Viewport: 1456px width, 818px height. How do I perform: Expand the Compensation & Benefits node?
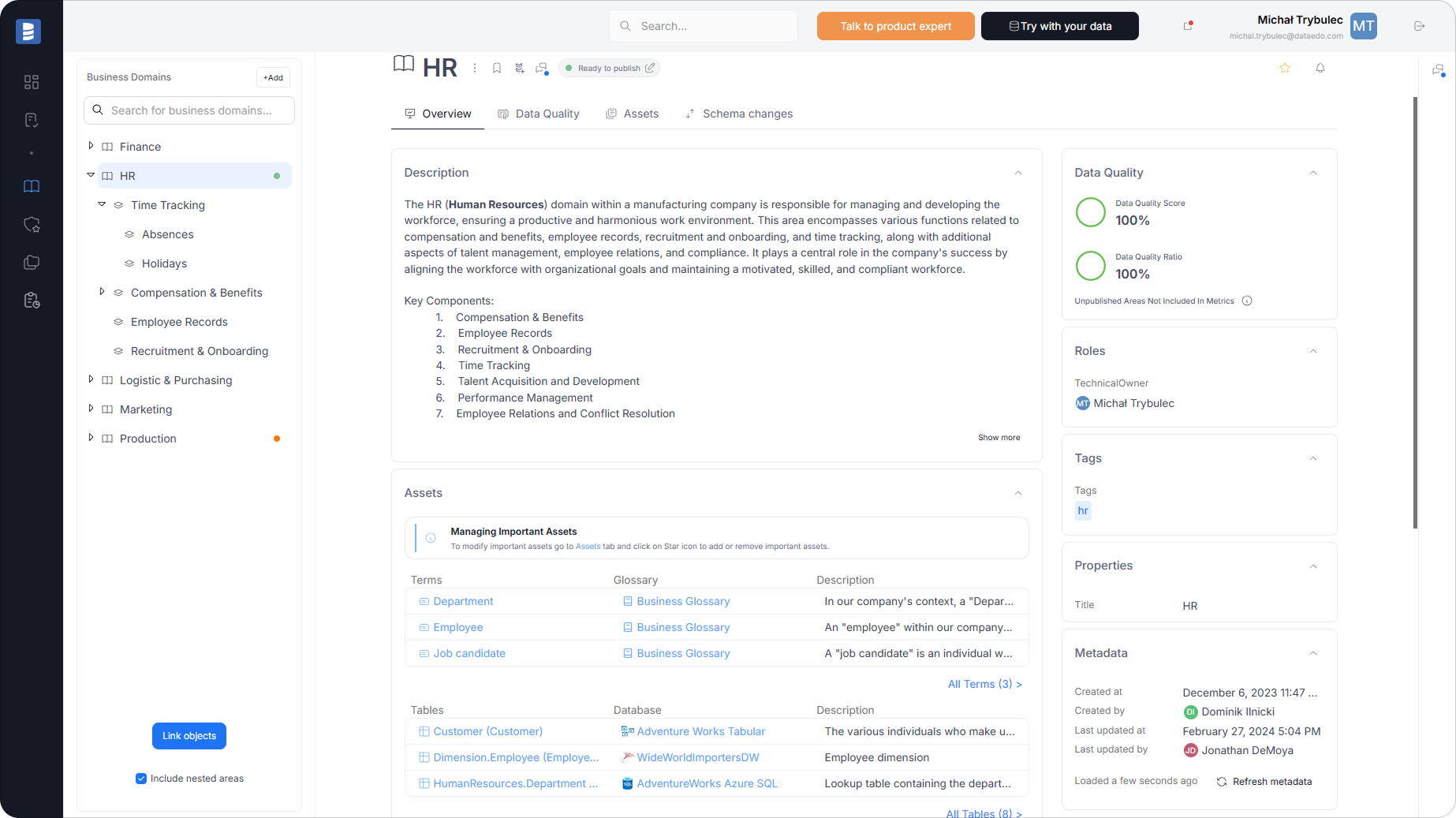coord(102,292)
